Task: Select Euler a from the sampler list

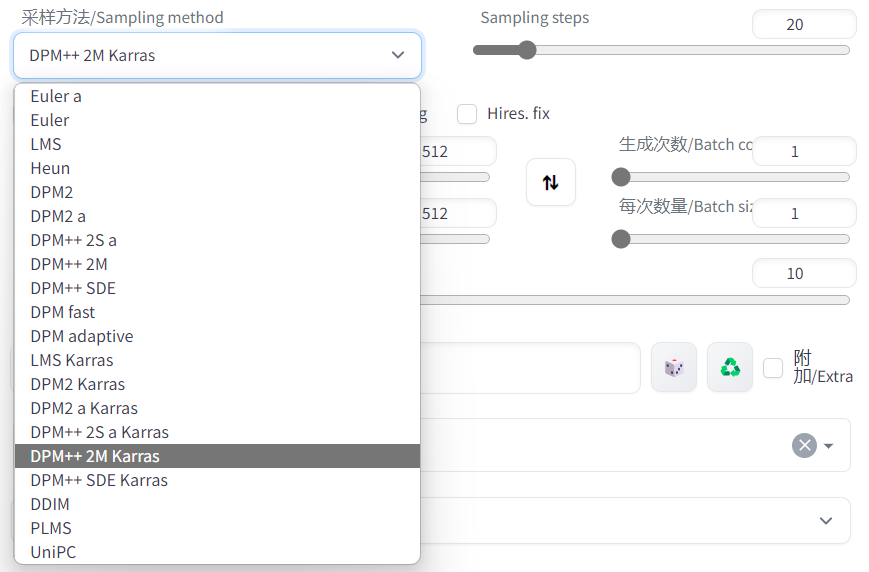Action: point(56,96)
